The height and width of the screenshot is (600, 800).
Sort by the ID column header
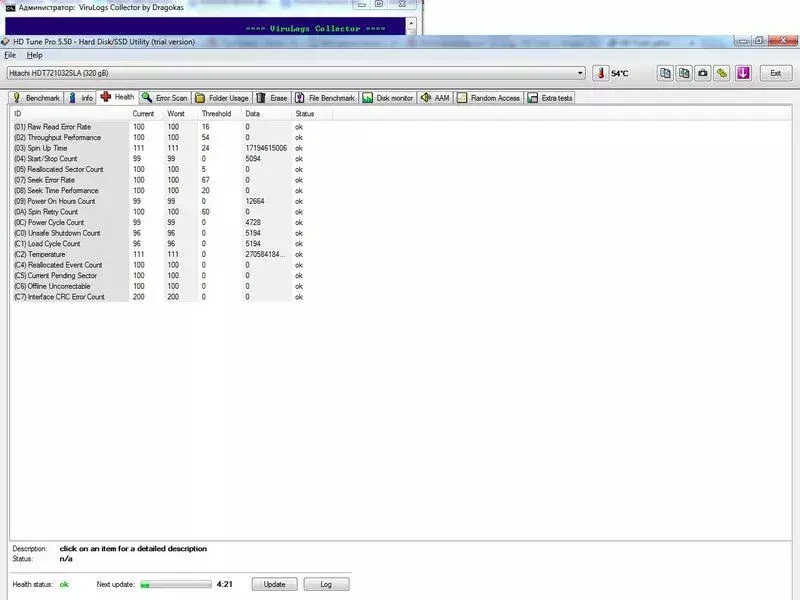(70, 114)
